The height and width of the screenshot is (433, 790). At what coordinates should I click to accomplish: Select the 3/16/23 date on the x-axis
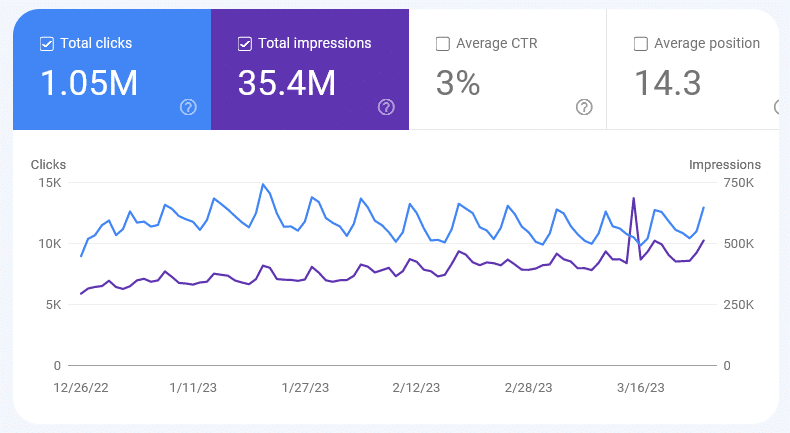point(640,386)
